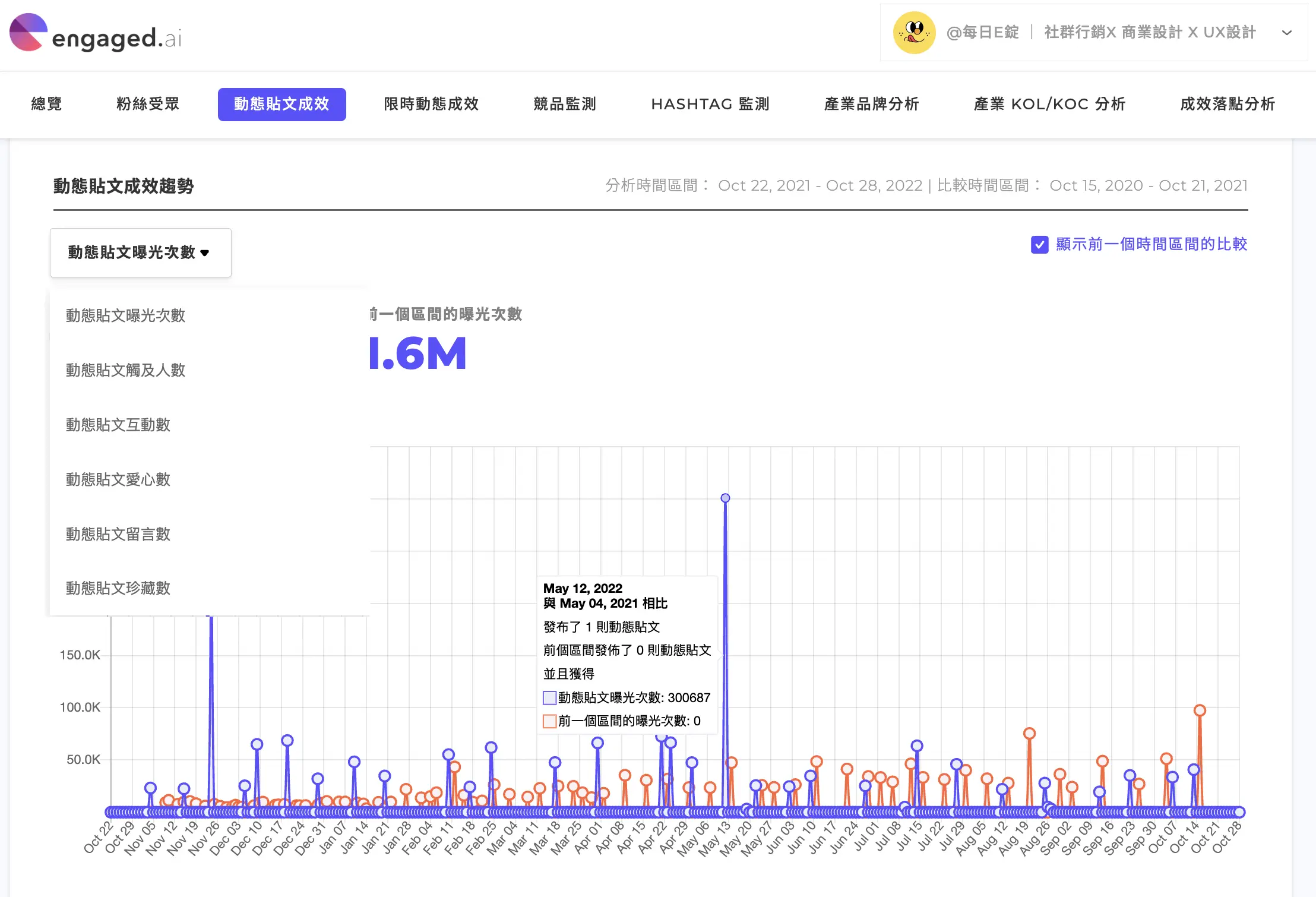Collapse the 動態貼文曝光次數 metric dropdown

click(140, 252)
